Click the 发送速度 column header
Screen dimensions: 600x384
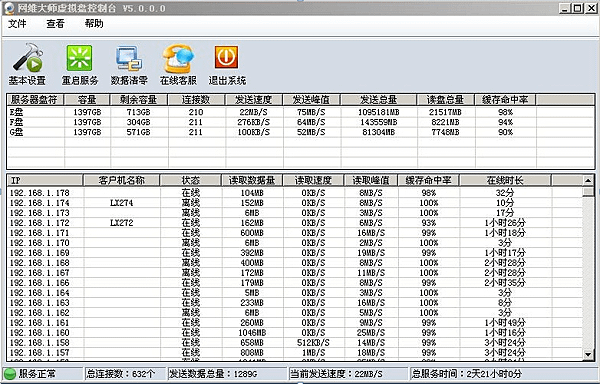tap(254, 100)
